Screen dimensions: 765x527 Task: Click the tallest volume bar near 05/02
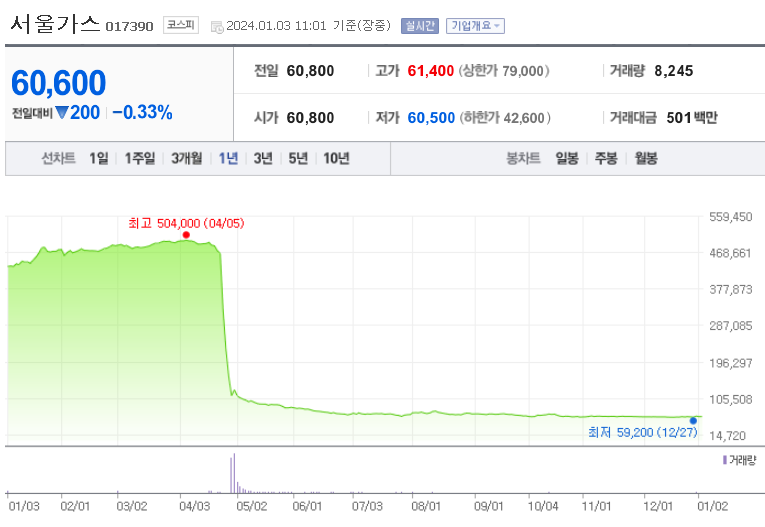234,473
